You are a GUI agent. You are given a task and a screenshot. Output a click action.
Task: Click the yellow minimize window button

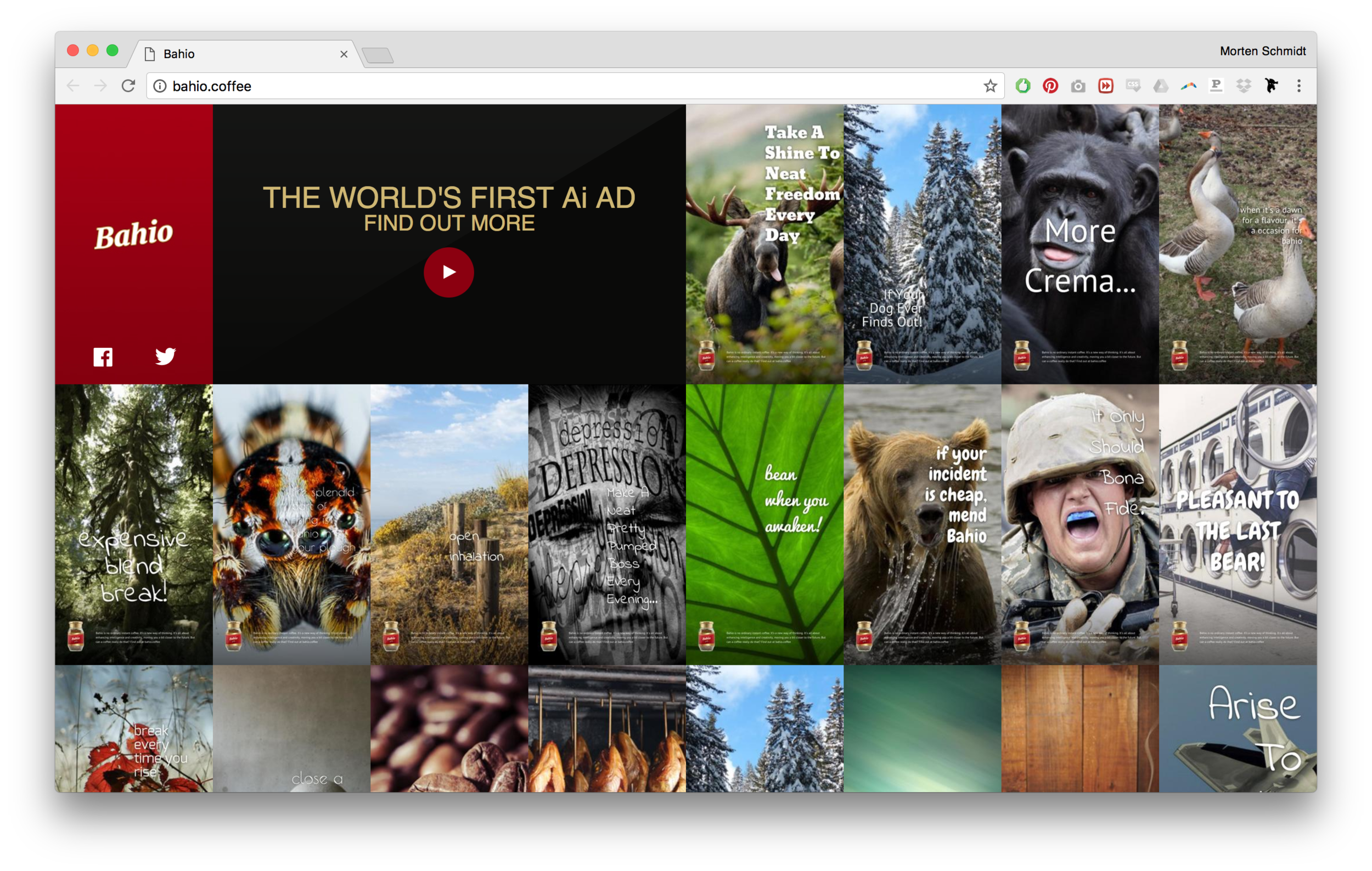[x=93, y=50]
